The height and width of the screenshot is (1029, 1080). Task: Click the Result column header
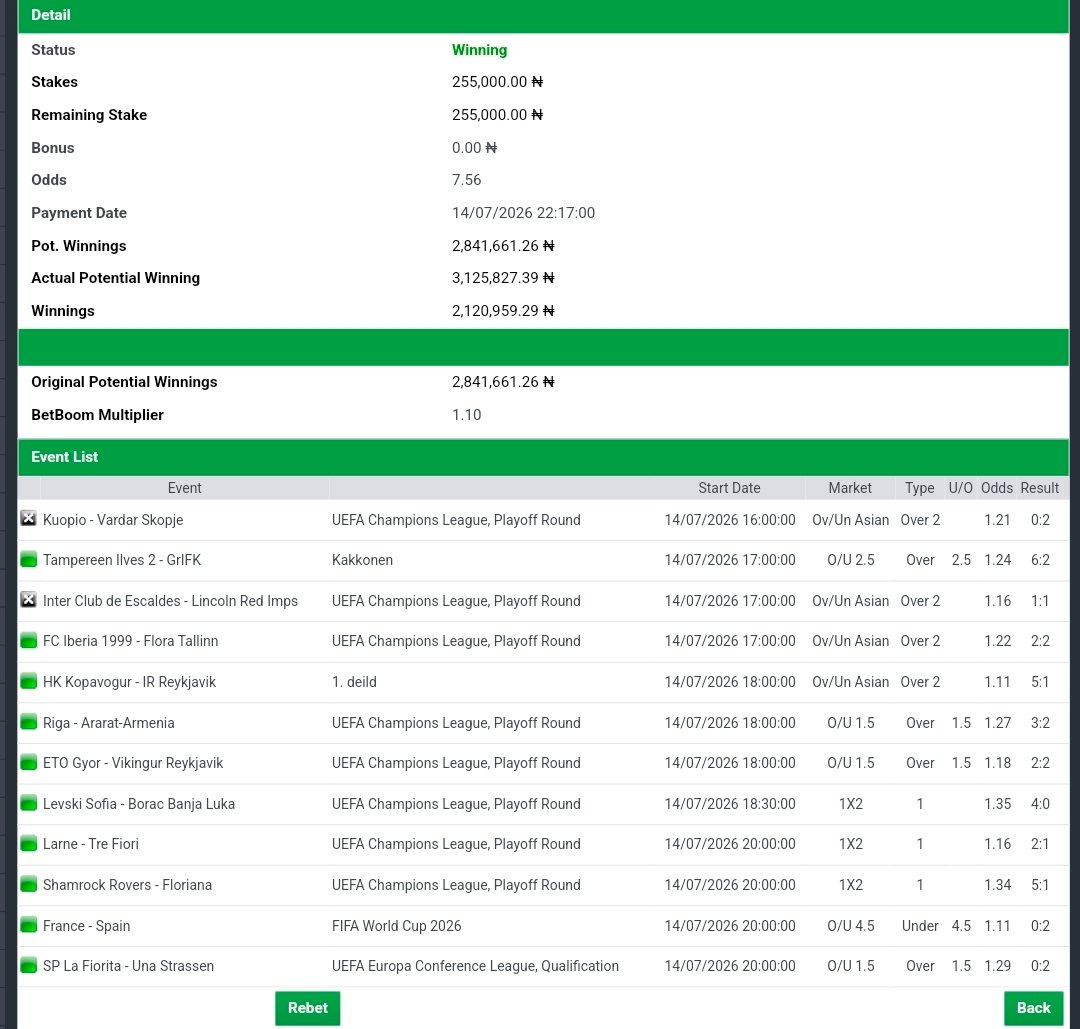(1039, 488)
